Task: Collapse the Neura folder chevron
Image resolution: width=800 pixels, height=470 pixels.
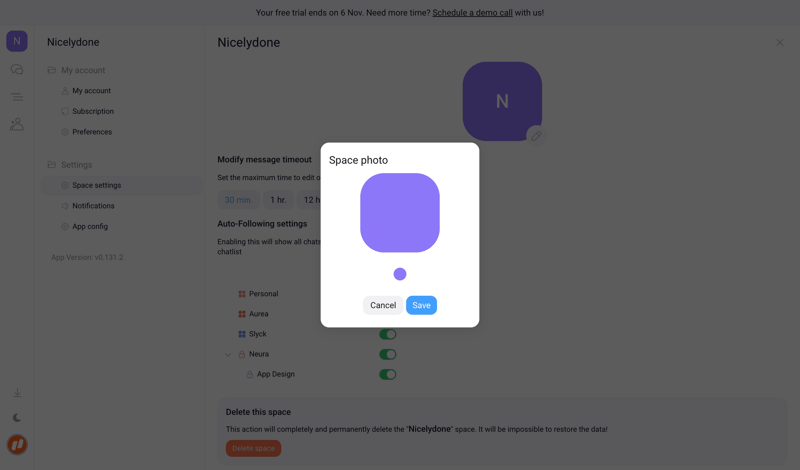Action: click(228, 354)
